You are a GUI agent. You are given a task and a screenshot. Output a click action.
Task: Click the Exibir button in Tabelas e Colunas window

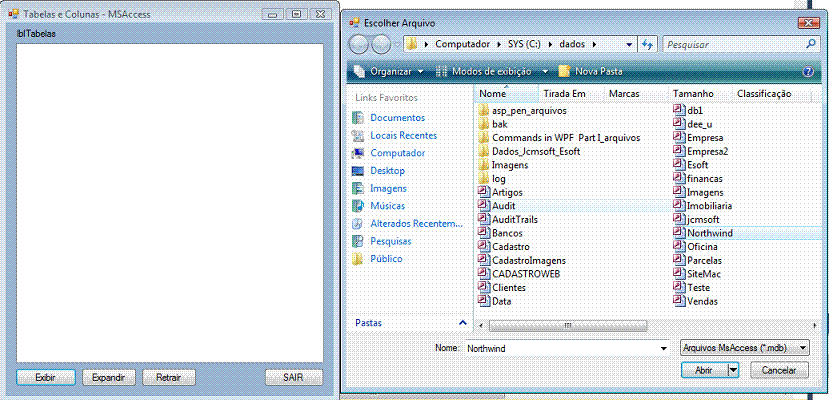click(x=46, y=377)
